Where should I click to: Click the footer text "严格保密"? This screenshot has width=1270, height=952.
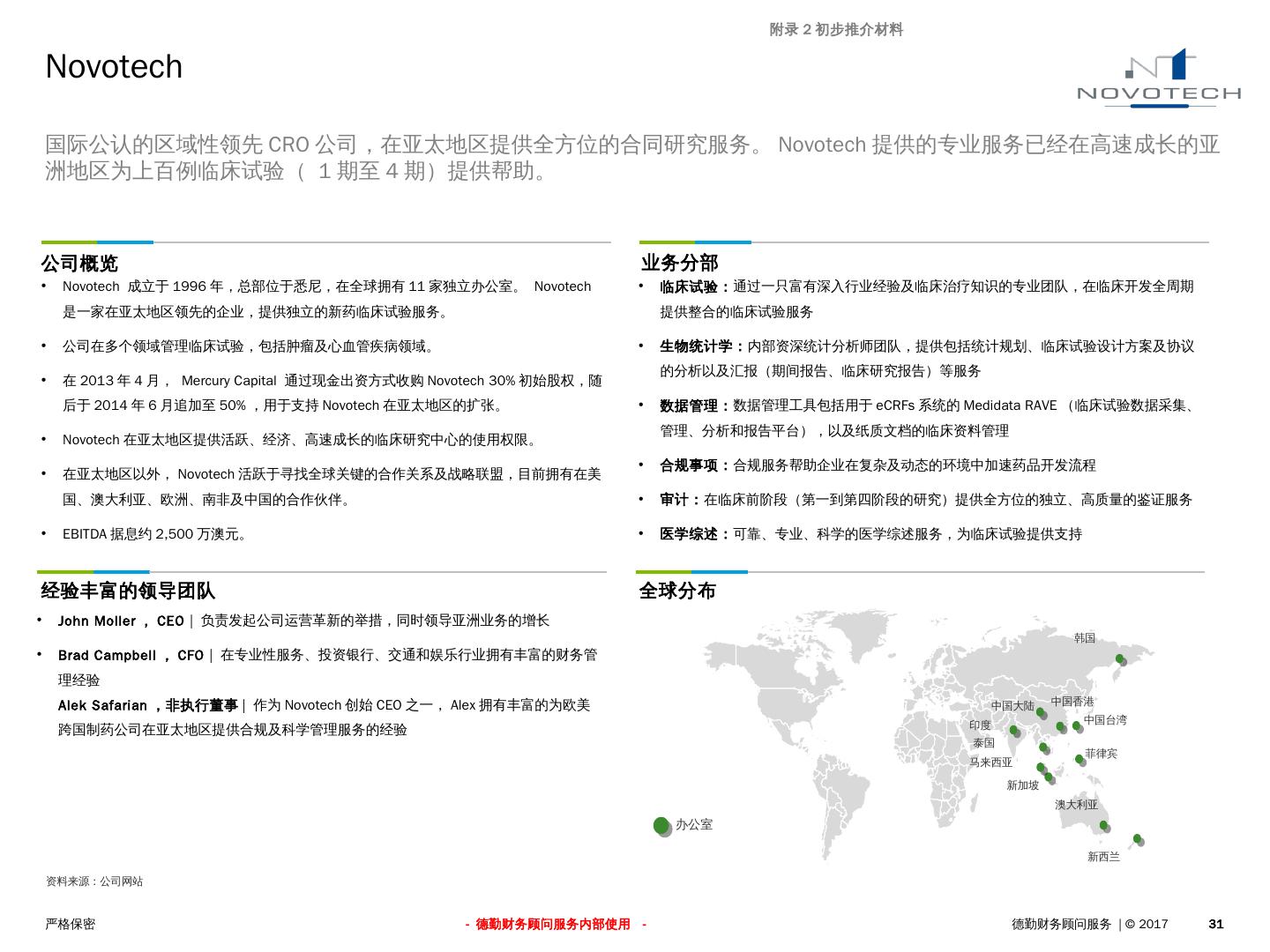(71, 924)
